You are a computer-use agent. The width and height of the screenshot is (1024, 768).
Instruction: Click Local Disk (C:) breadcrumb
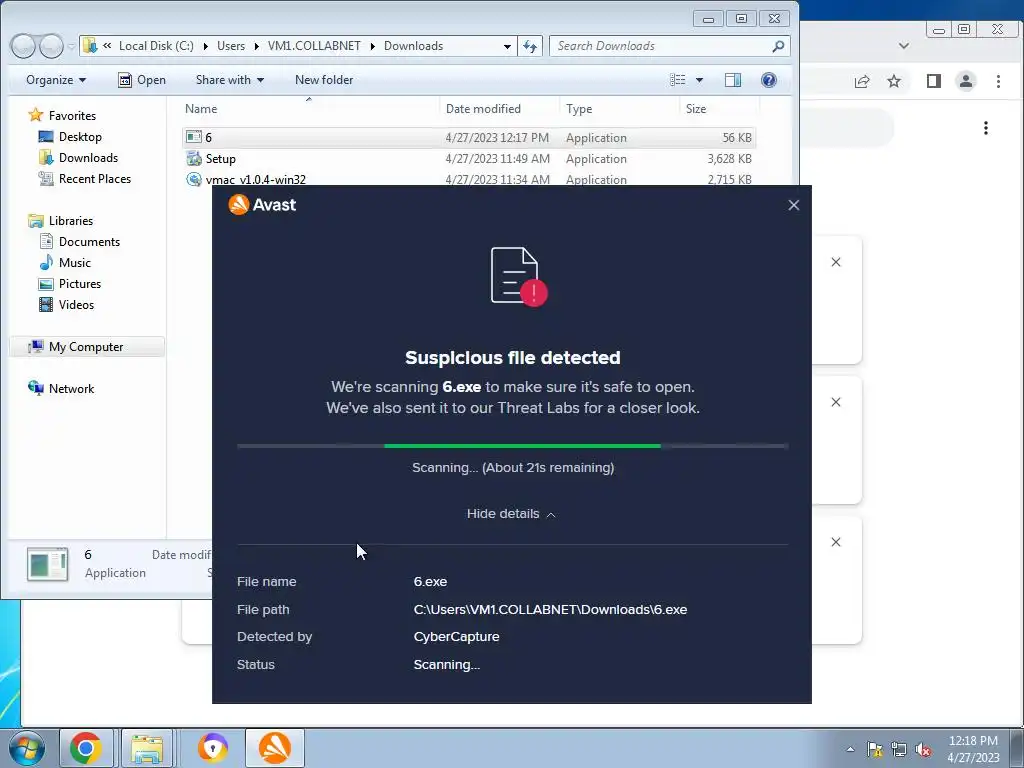(156, 46)
